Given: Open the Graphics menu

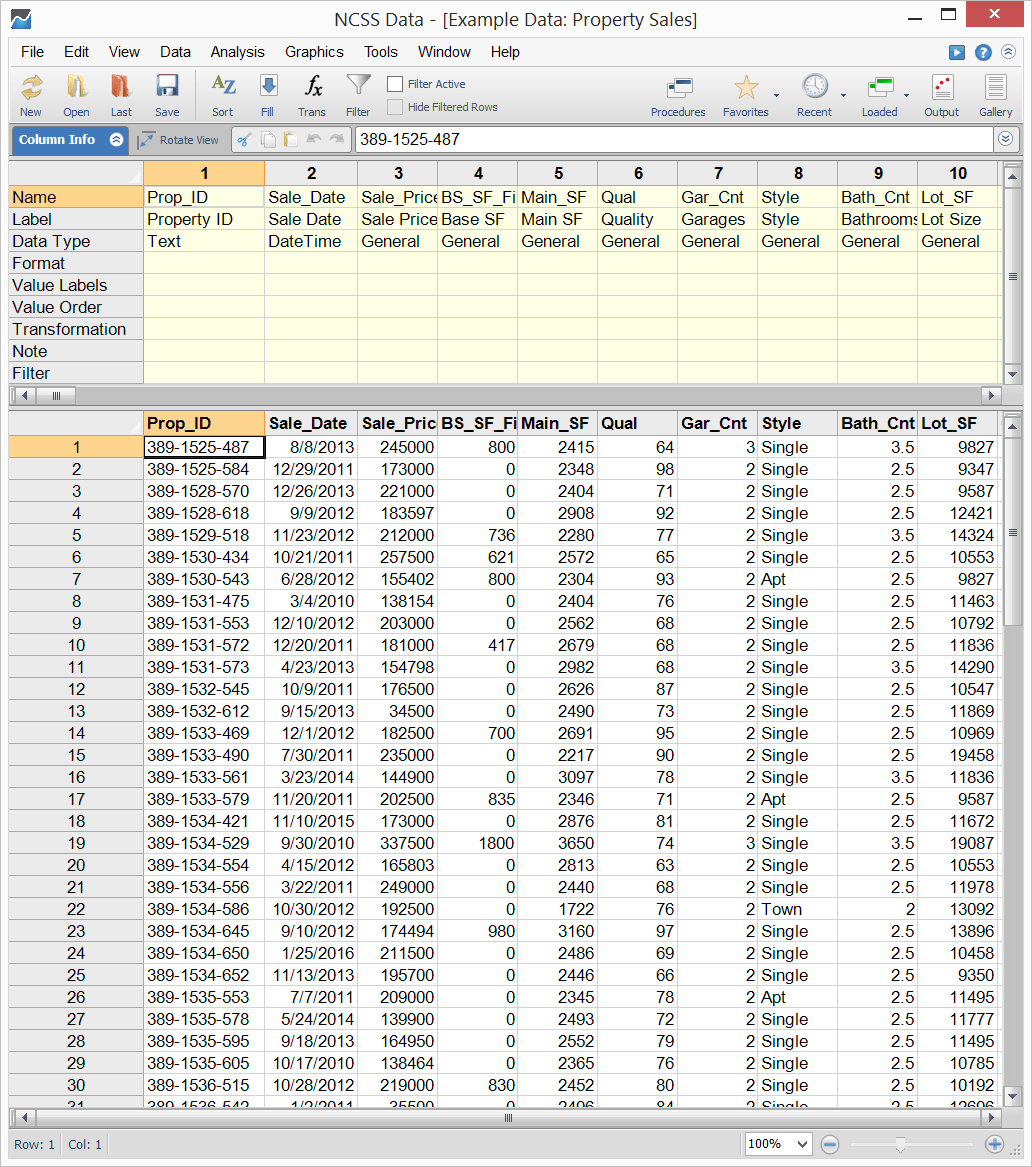Looking at the screenshot, I should tap(314, 52).
